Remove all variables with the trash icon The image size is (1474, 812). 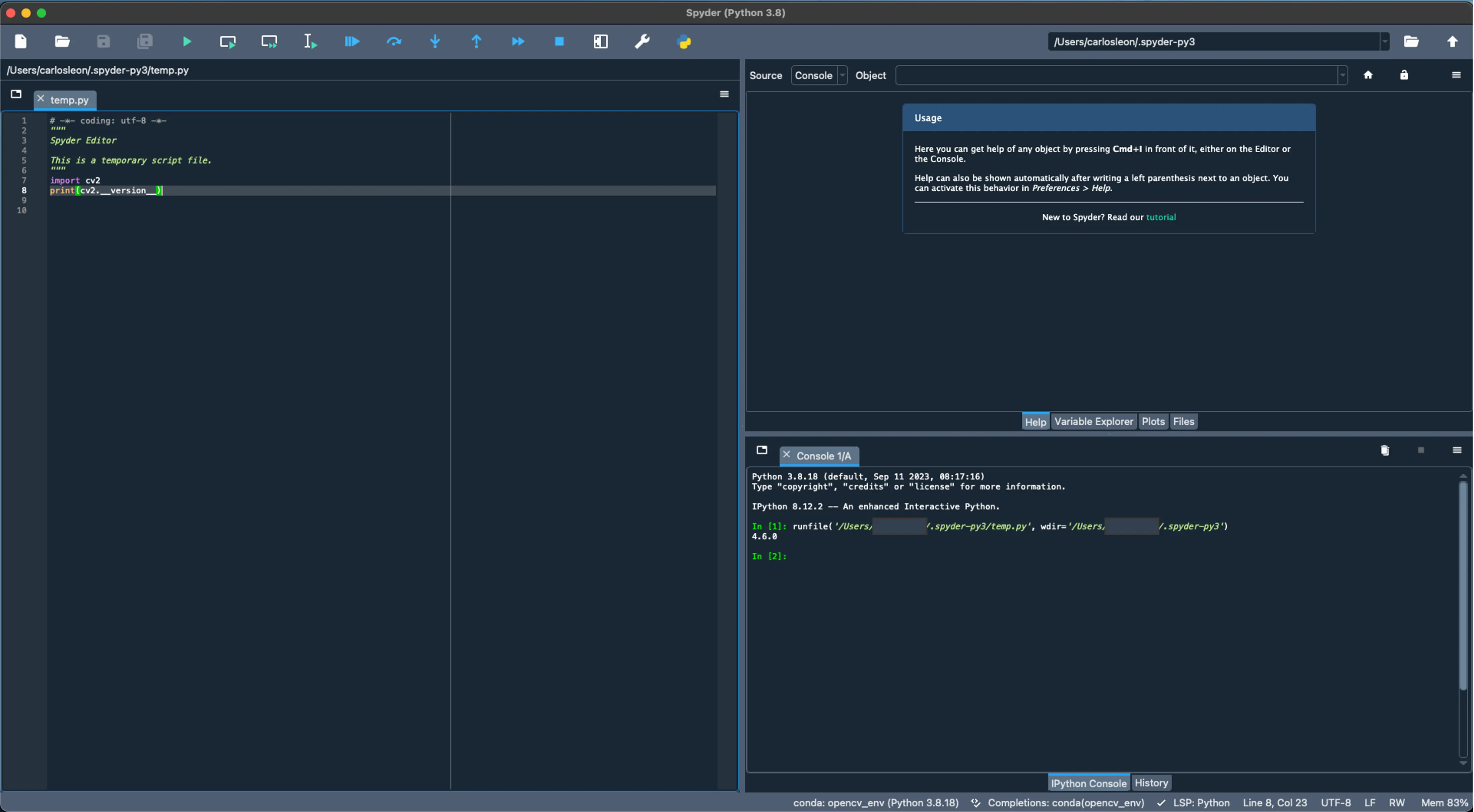point(1385,450)
